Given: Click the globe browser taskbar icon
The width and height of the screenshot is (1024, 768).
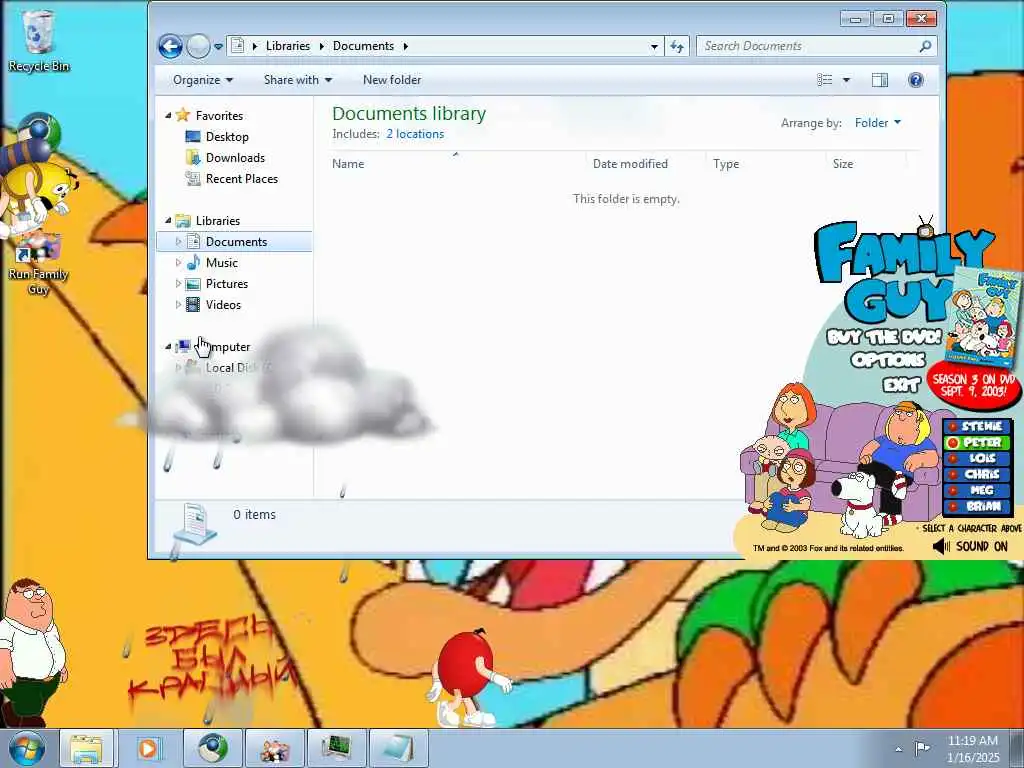Looking at the screenshot, I should [x=212, y=748].
